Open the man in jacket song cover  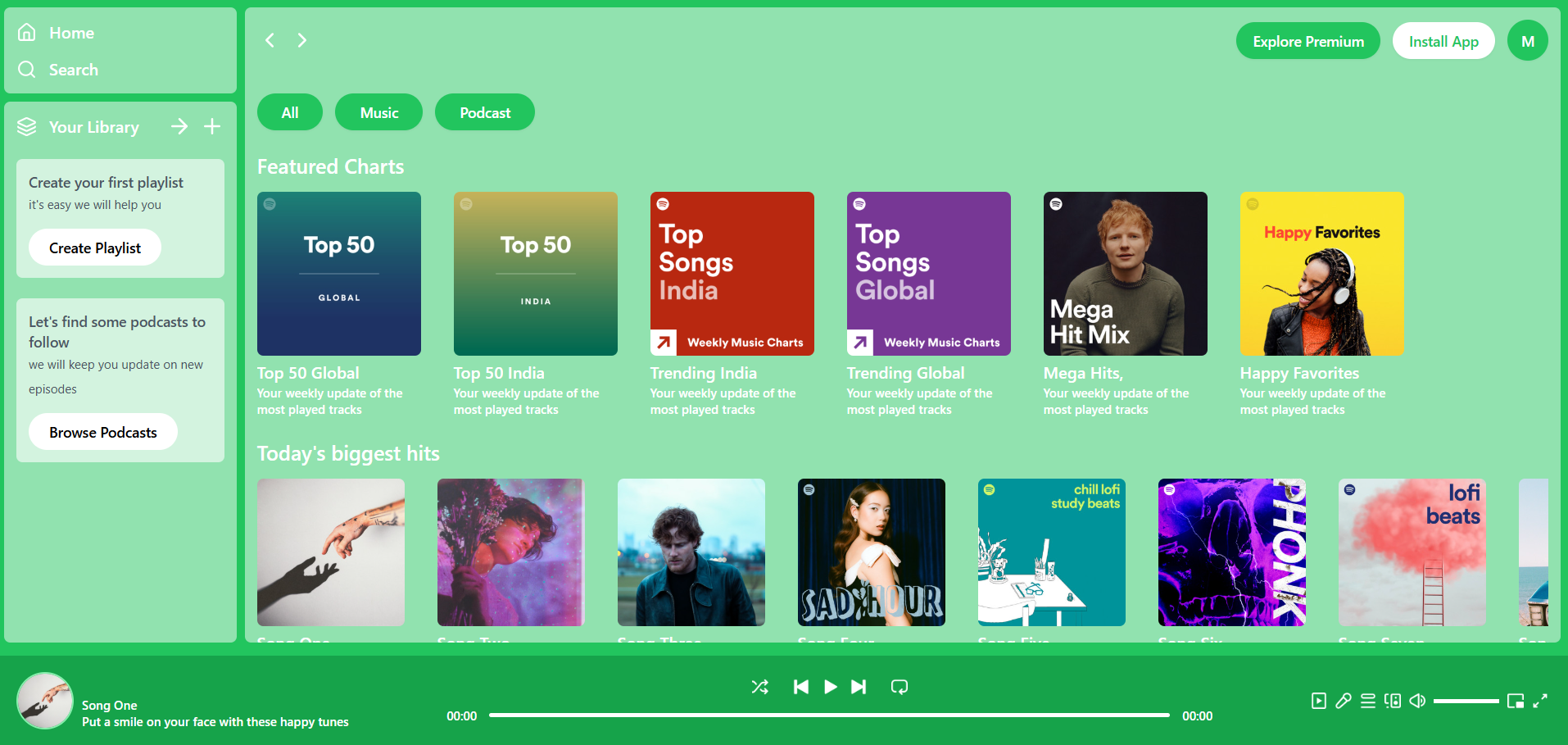pos(691,552)
